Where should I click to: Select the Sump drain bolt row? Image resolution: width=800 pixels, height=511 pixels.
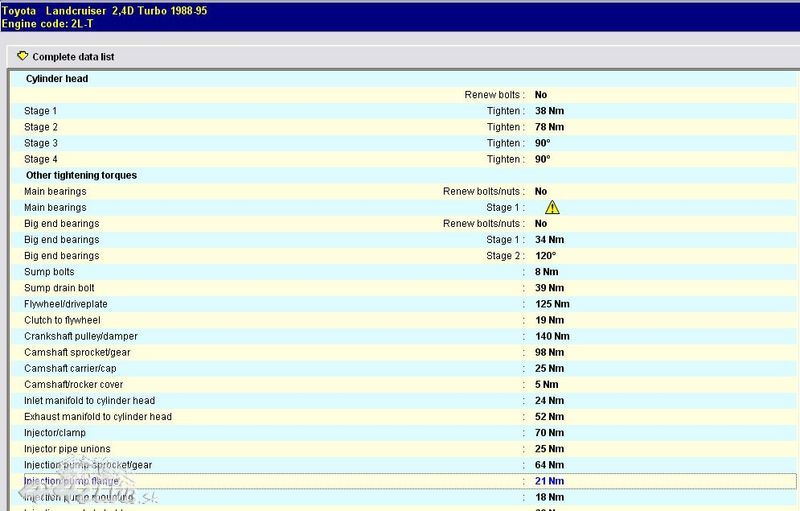403,288
